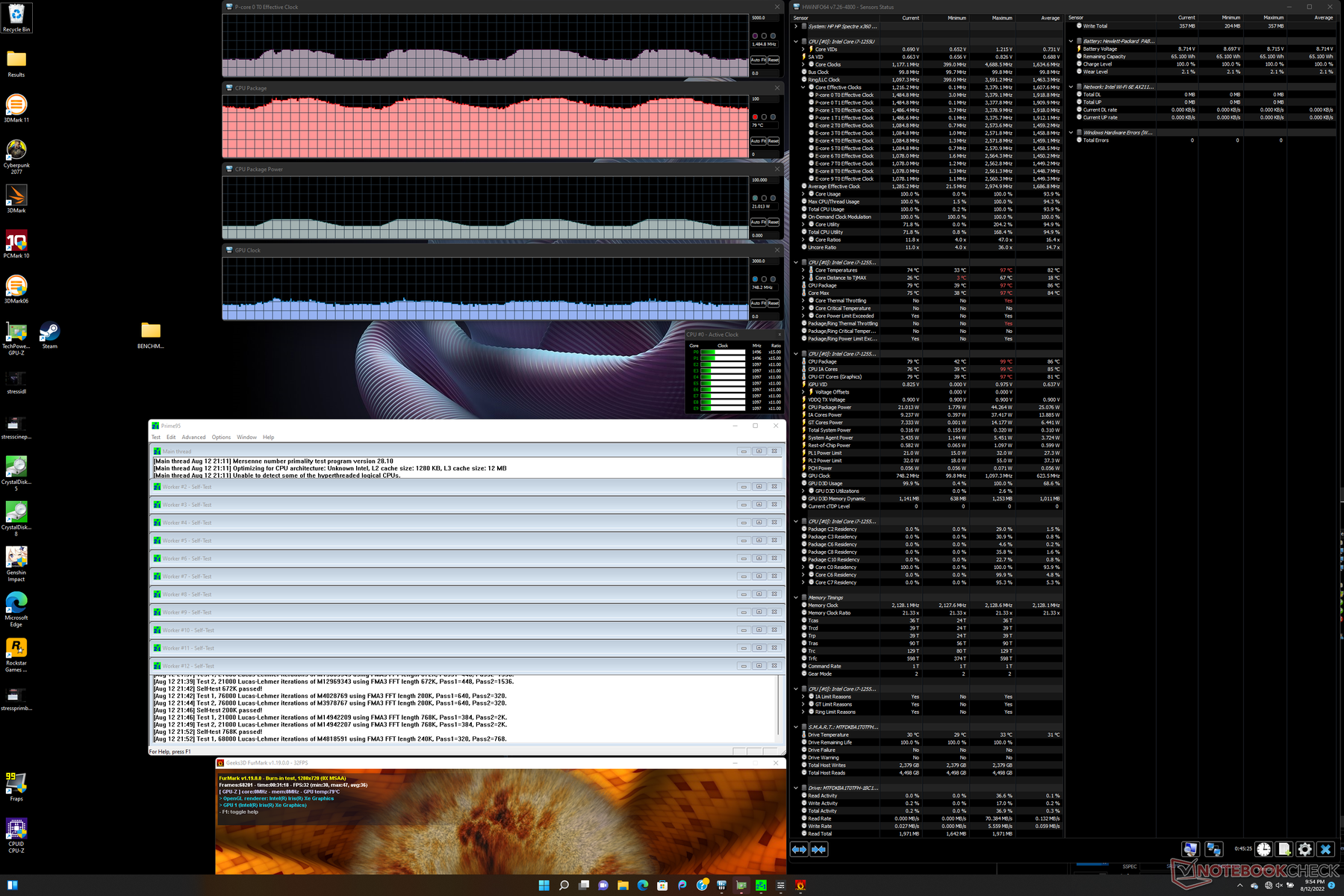This screenshot has height=896, width=1344.
Task: Click the HWiNFO reset clock icon
Action: pyautogui.click(x=1263, y=850)
